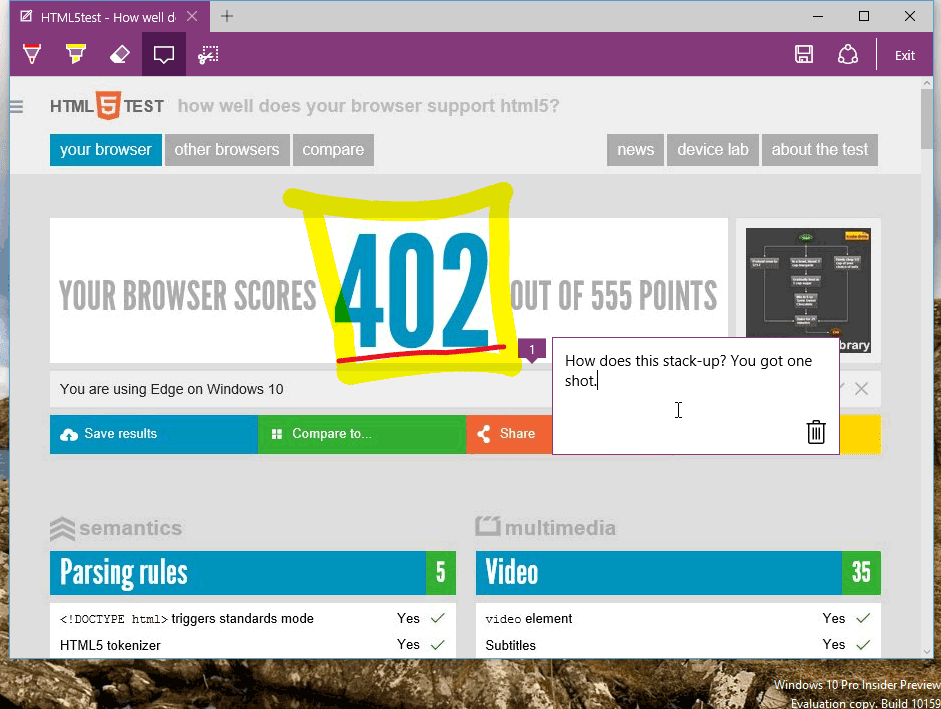This screenshot has height=709, width=941.
Task: Click the multimedia clapperboard icon
Action: (488, 526)
